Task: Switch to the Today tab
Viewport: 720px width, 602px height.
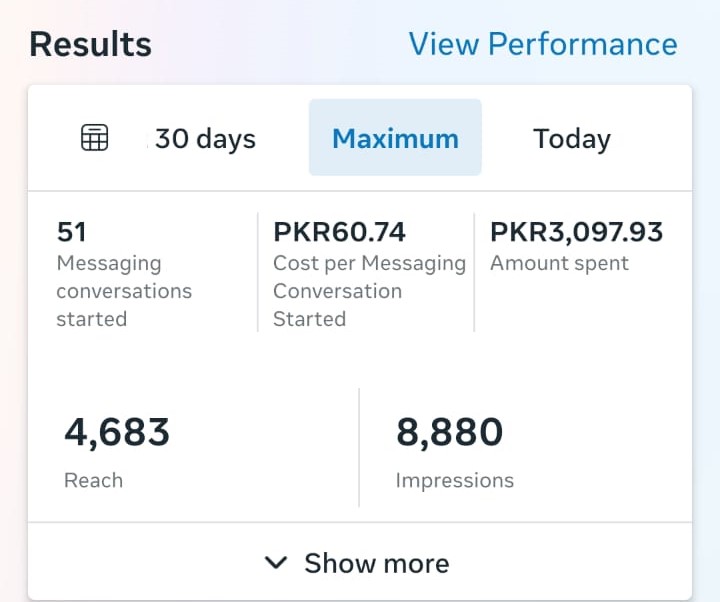Action: tap(571, 138)
